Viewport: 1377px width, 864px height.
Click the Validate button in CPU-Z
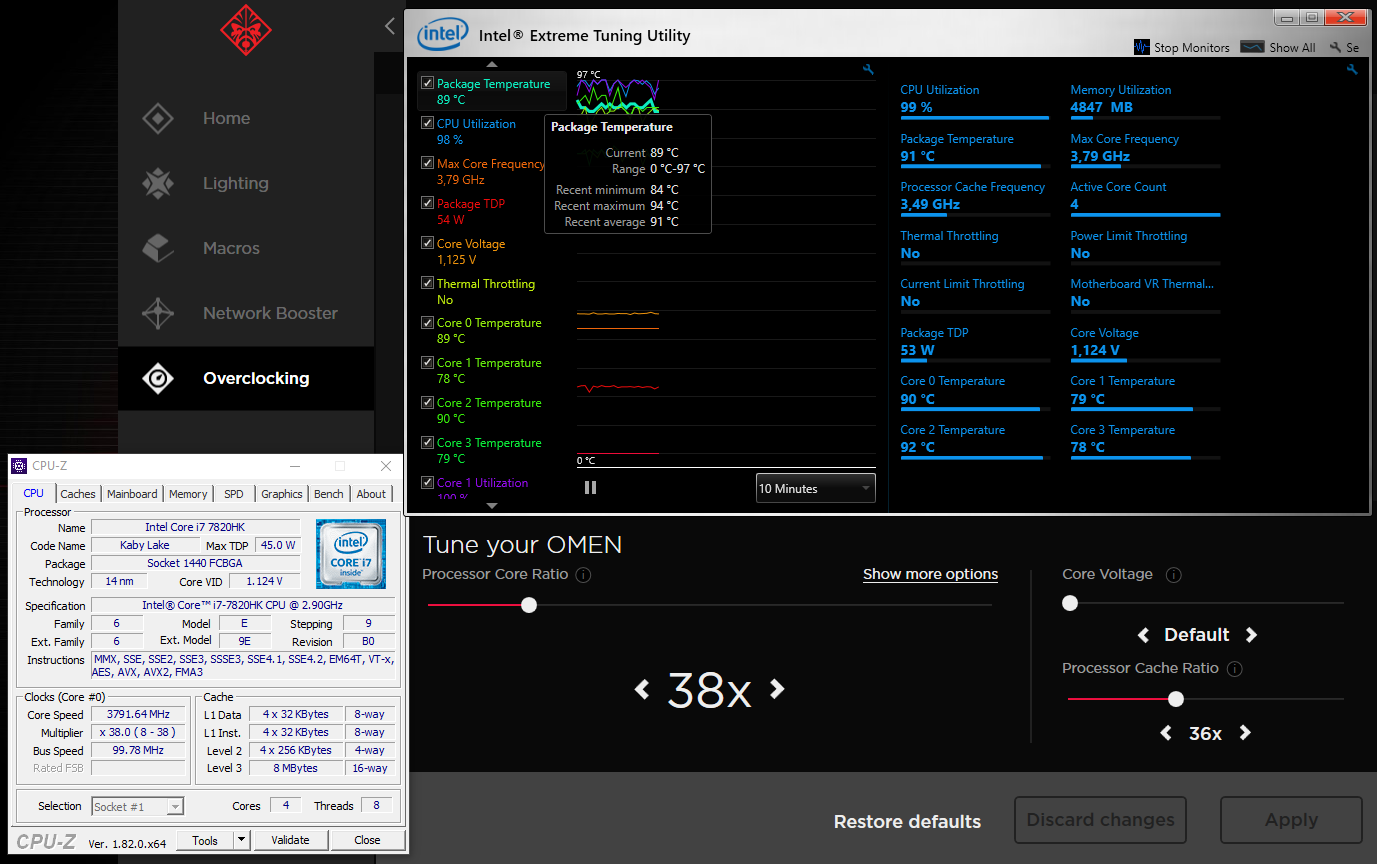[291, 840]
